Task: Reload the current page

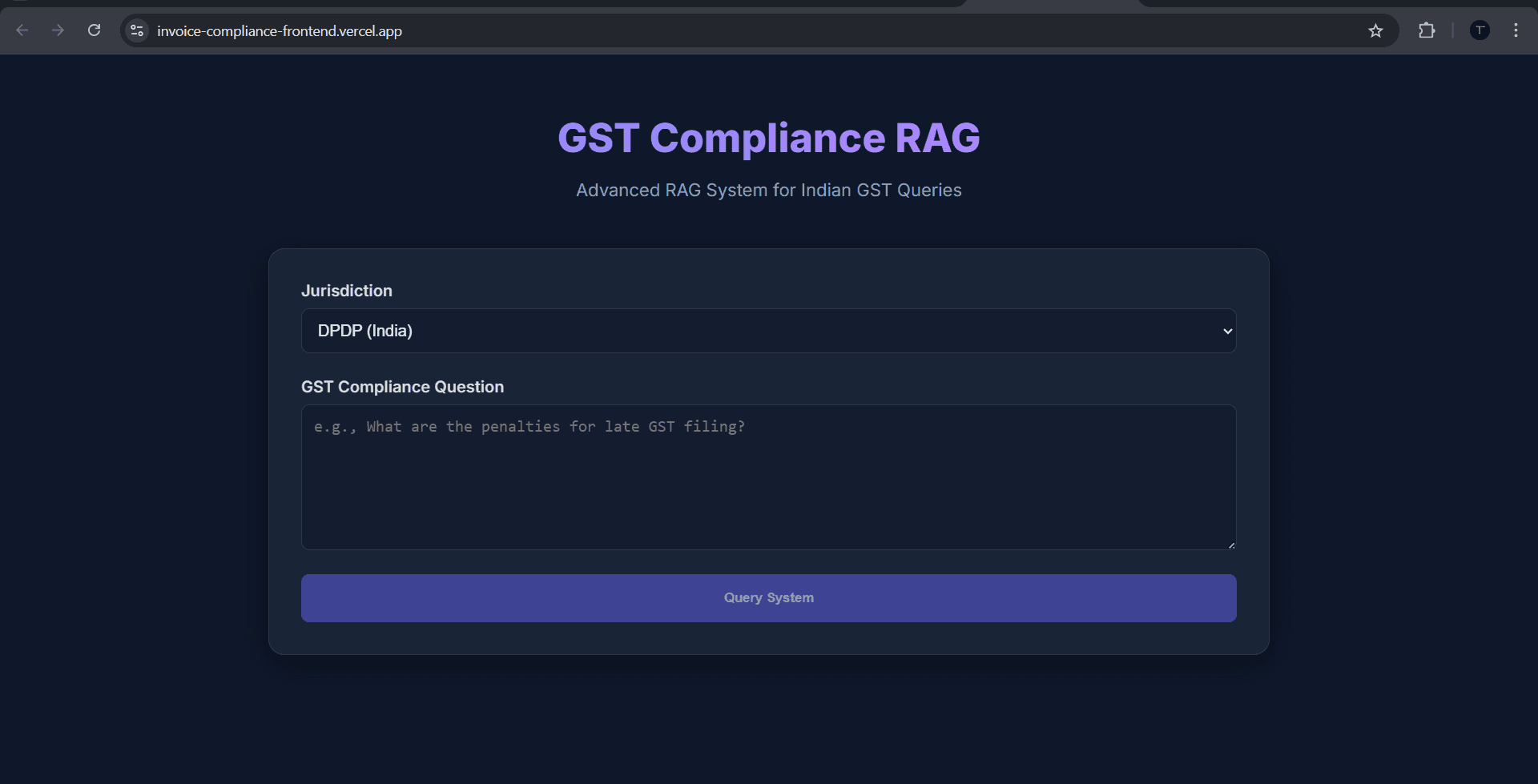Action: (x=94, y=30)
